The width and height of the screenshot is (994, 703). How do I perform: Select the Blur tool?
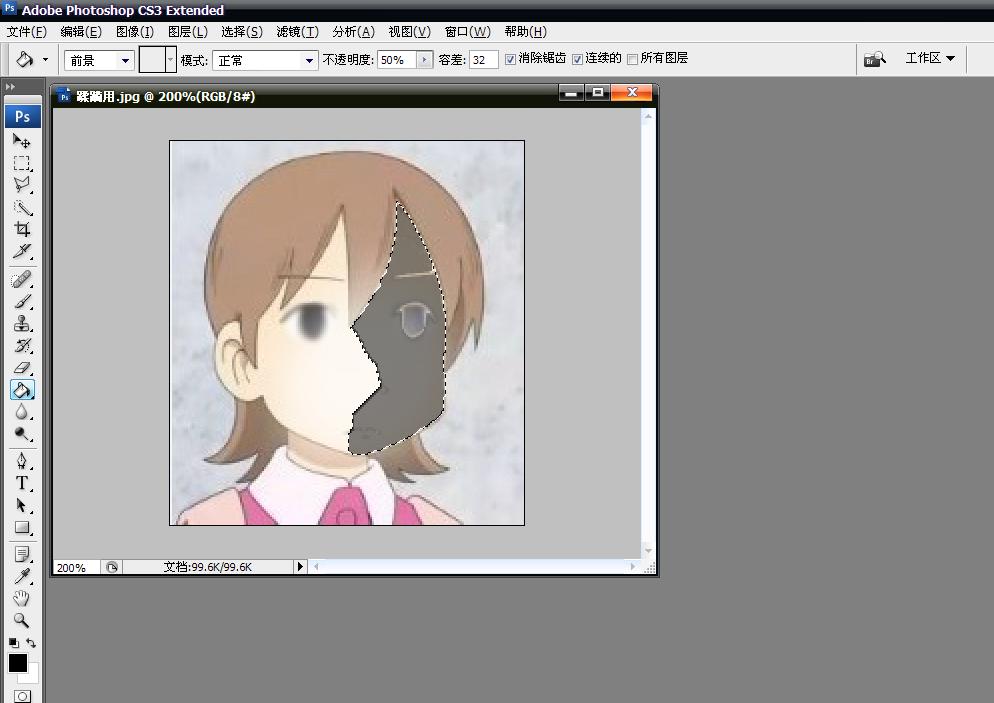click(22, 412)
